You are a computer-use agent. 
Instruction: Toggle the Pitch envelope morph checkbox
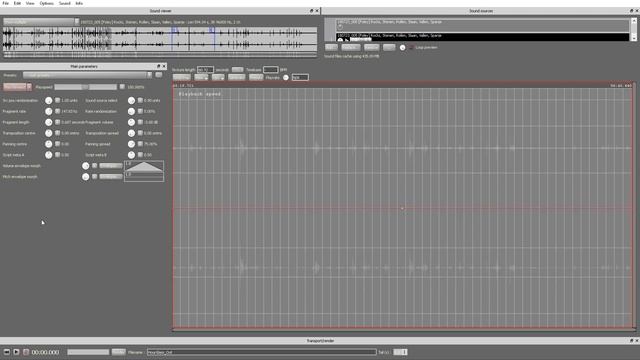pos(94,176)
